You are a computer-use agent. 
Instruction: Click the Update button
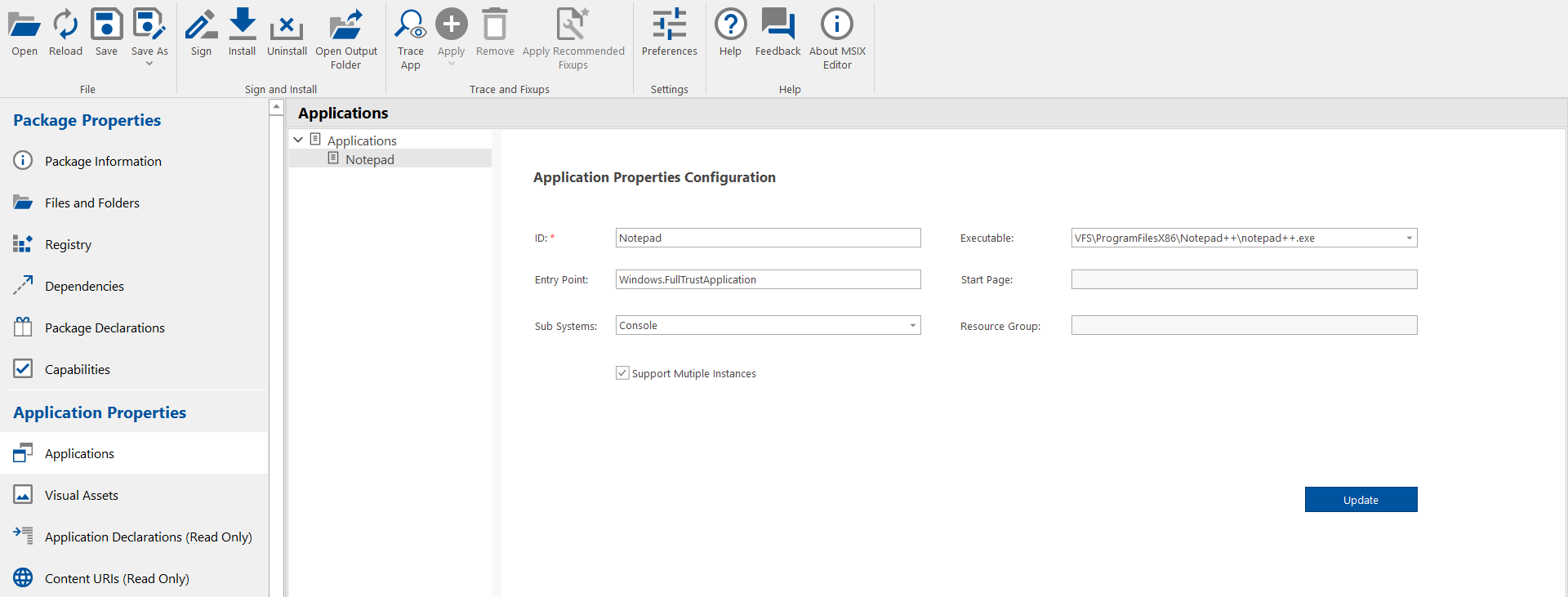pos(1361,500)
